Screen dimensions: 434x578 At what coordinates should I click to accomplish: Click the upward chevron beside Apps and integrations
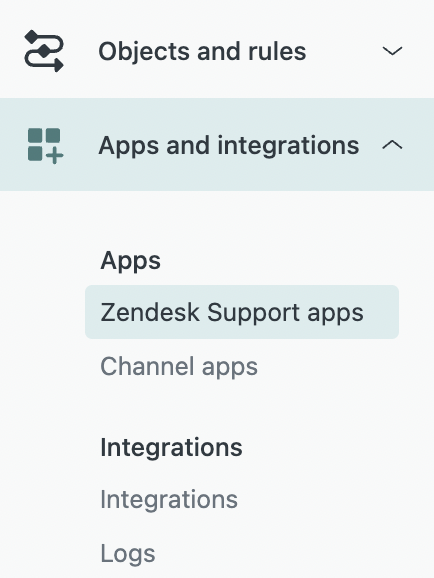point(392,145)
